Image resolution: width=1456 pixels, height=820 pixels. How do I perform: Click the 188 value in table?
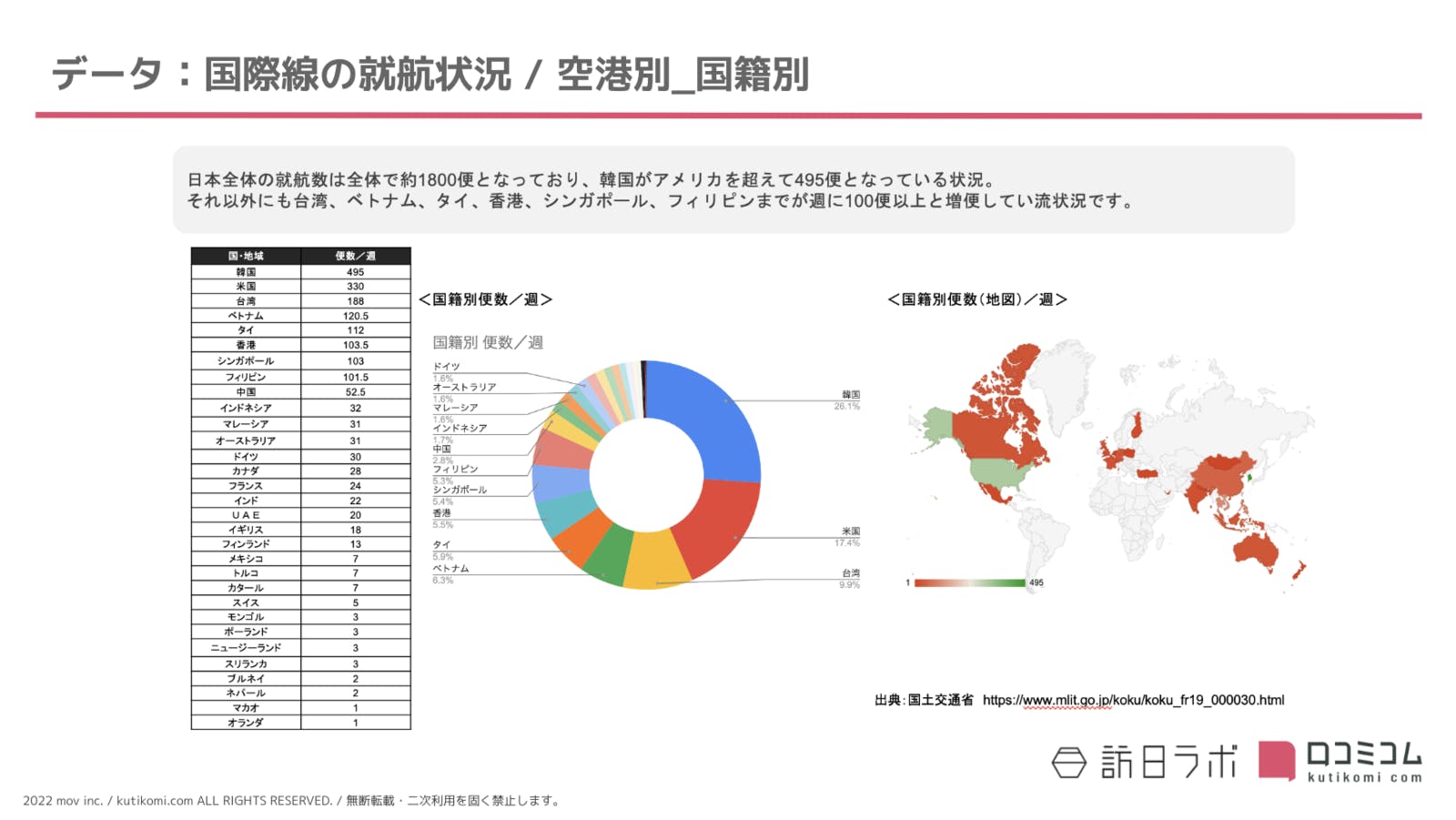pos(356,301)
